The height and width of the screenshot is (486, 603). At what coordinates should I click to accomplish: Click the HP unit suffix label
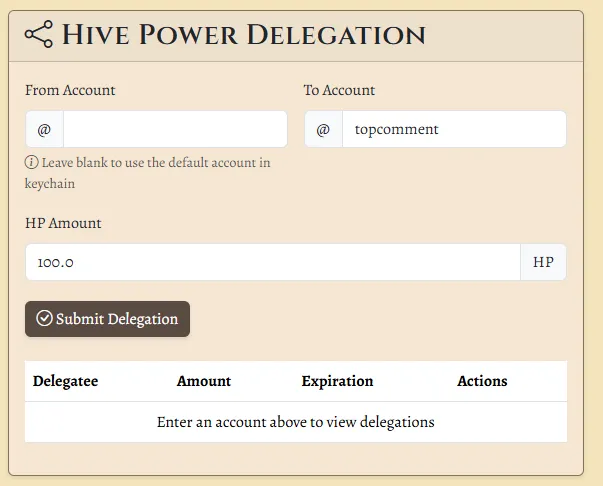543,262
